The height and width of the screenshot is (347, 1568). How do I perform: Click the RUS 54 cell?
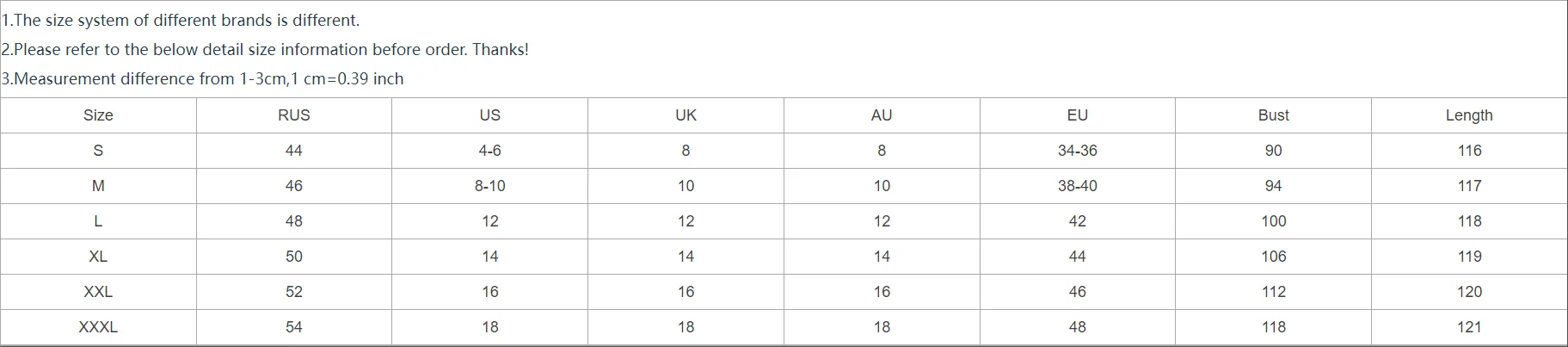[294, 327]
